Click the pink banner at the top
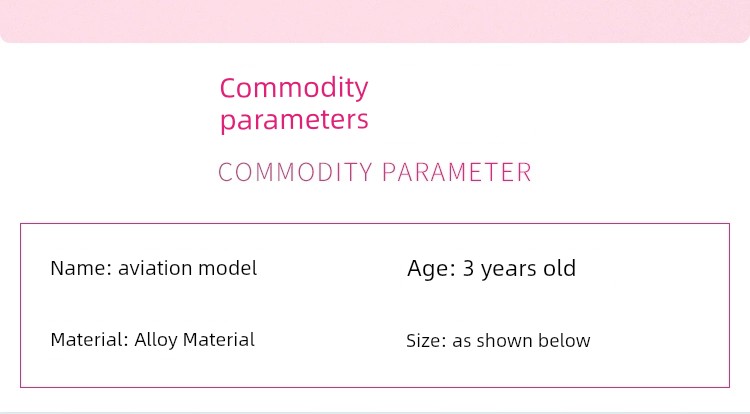Screen dimensions: 750x414 click(x=375, y=21)
